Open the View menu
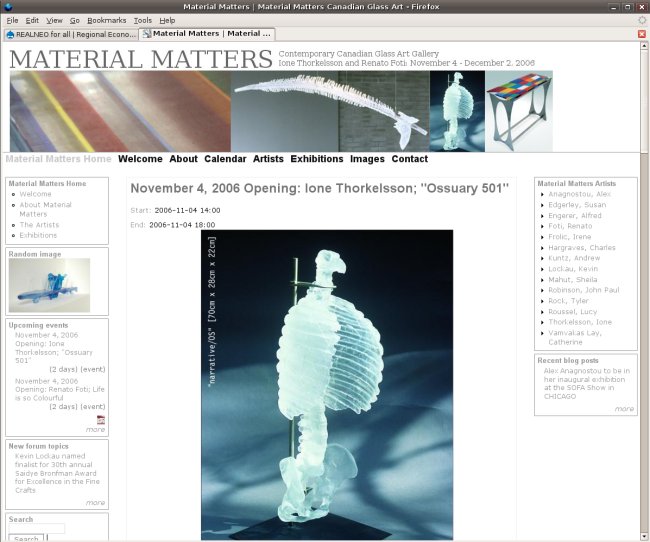Image resolution: width=650 pixels, height=542 pixels. pyautogui.click(x=54, y=20)
